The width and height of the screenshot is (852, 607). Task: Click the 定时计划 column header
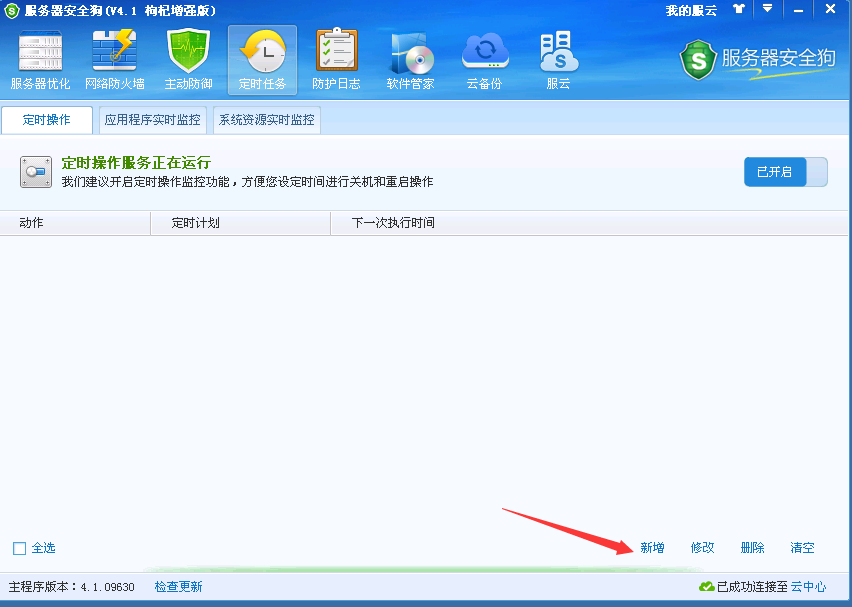(196, 223)
